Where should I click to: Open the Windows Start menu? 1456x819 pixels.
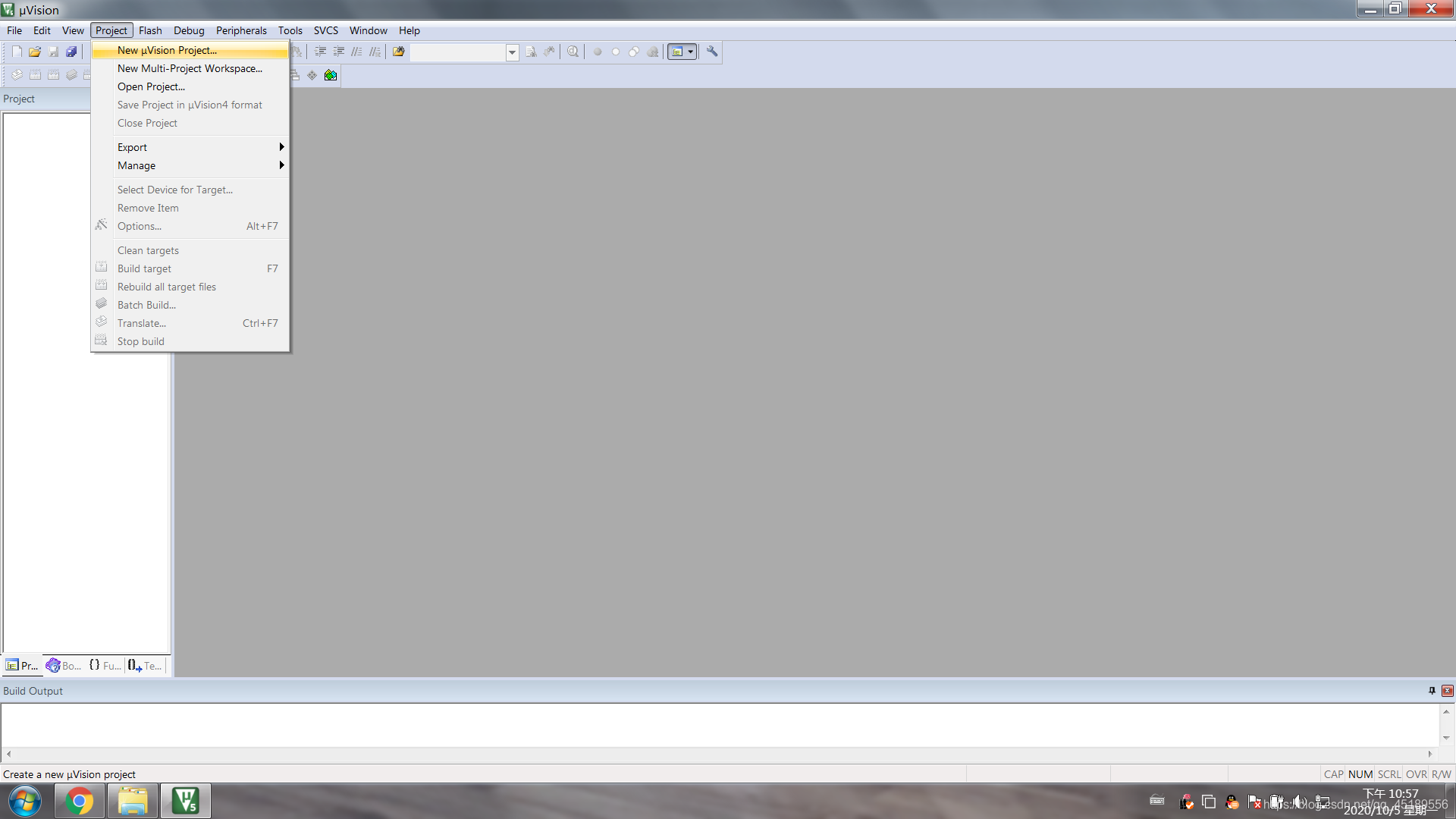tap(25, 802)
